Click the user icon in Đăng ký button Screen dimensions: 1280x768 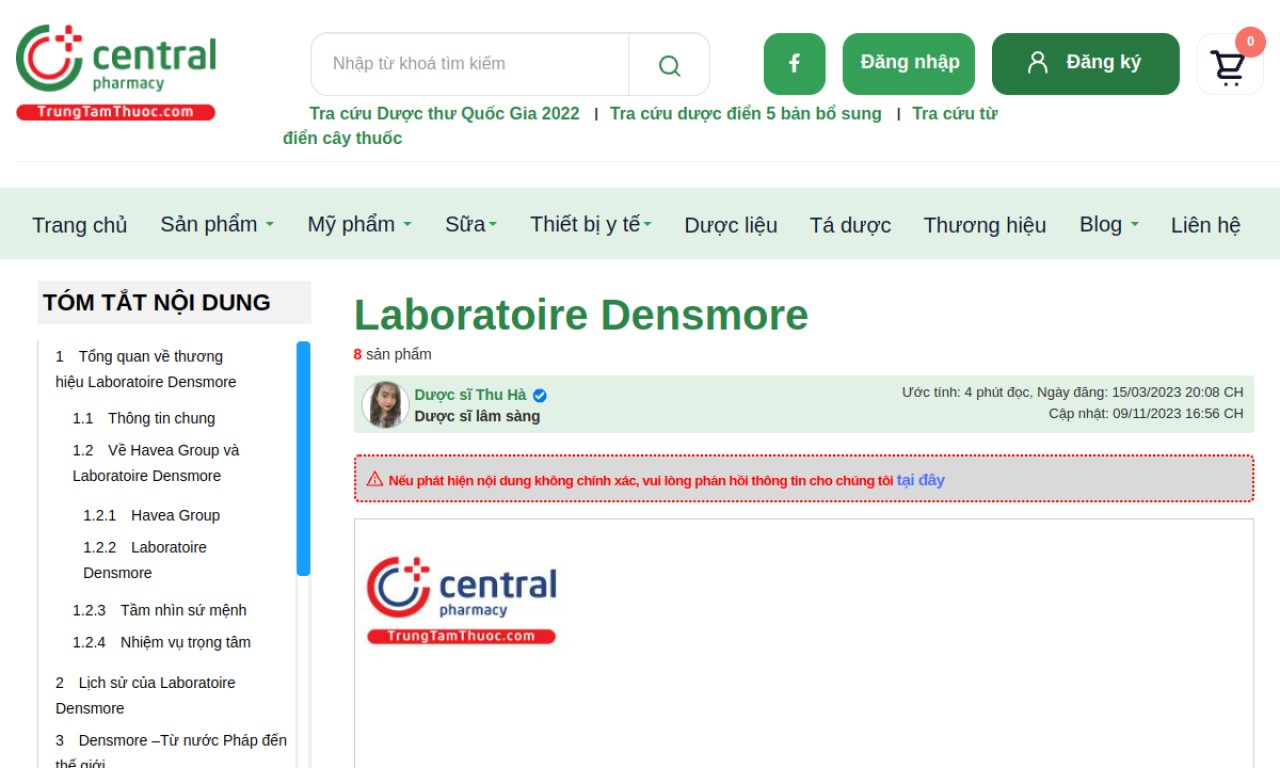[x=1038, y=63]
